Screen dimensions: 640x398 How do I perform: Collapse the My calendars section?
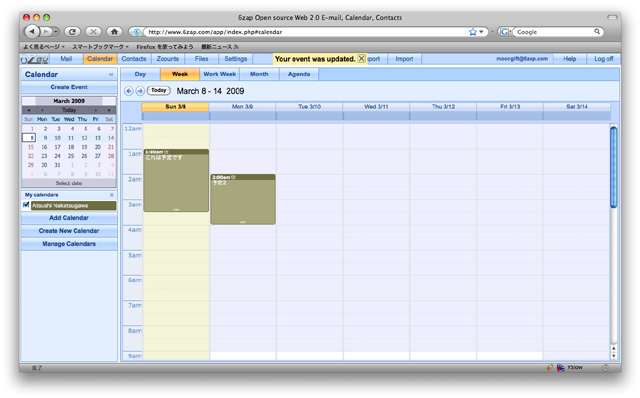pos(111,195)
